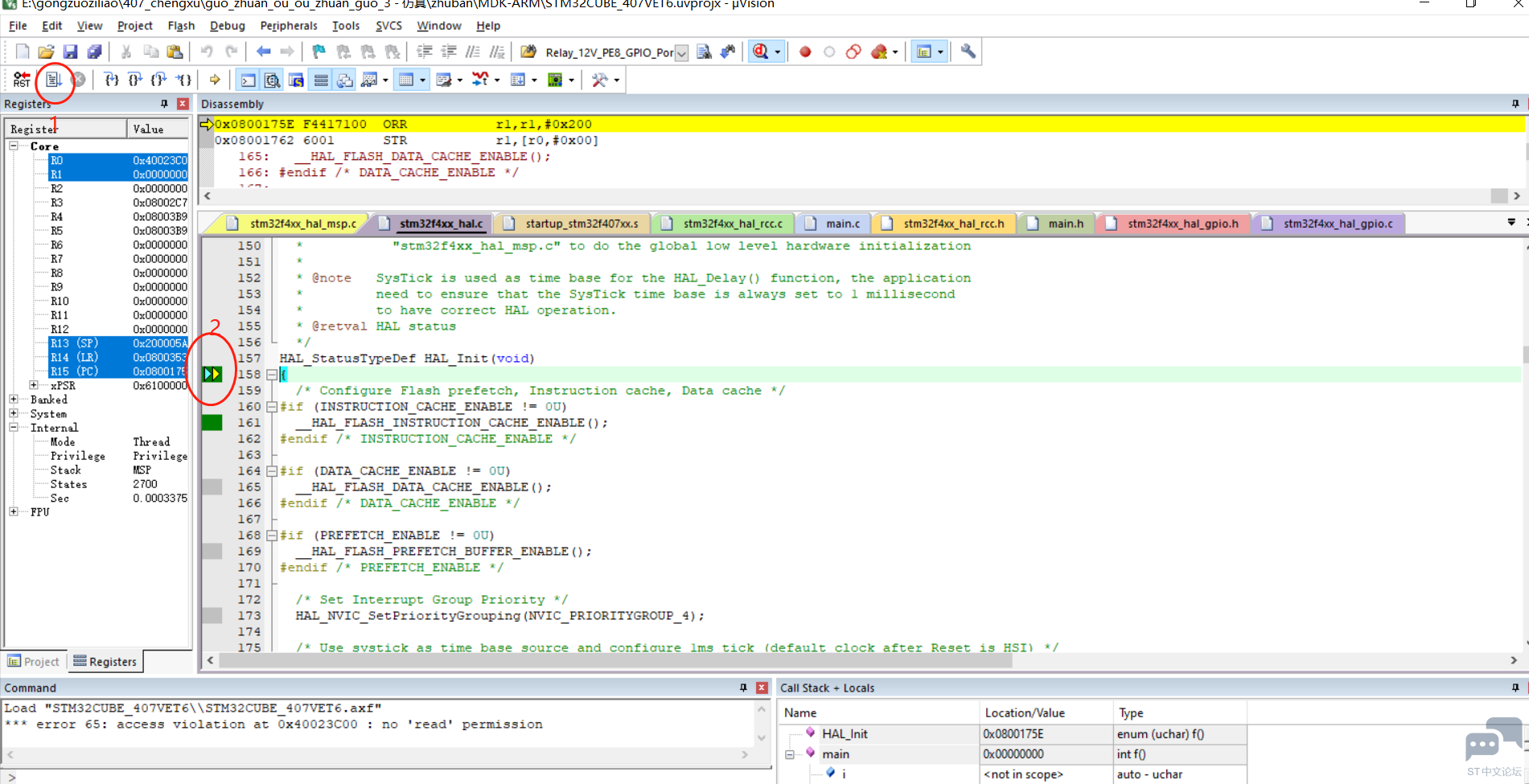Open the Flash menu
The width and height of the screenshot is (1529, 784).
[181, 26]
